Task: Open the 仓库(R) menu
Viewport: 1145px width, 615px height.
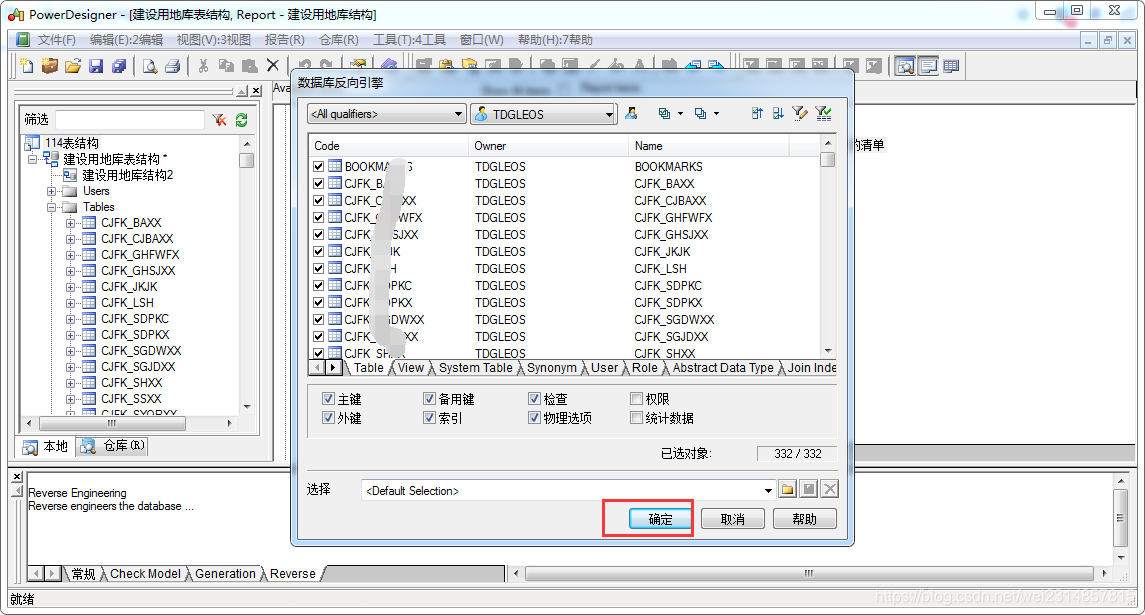Action: tap(339, 39)
